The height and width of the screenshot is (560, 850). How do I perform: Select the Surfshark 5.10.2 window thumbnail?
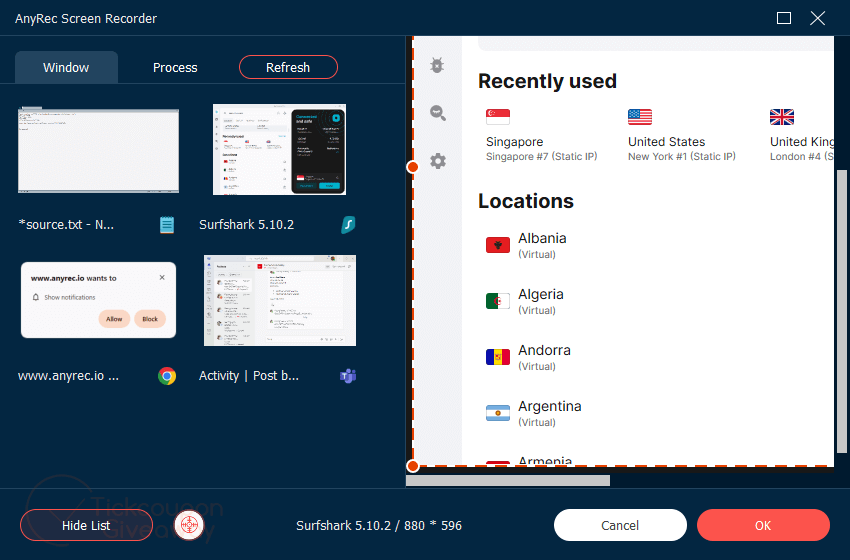tap(279, 150)
